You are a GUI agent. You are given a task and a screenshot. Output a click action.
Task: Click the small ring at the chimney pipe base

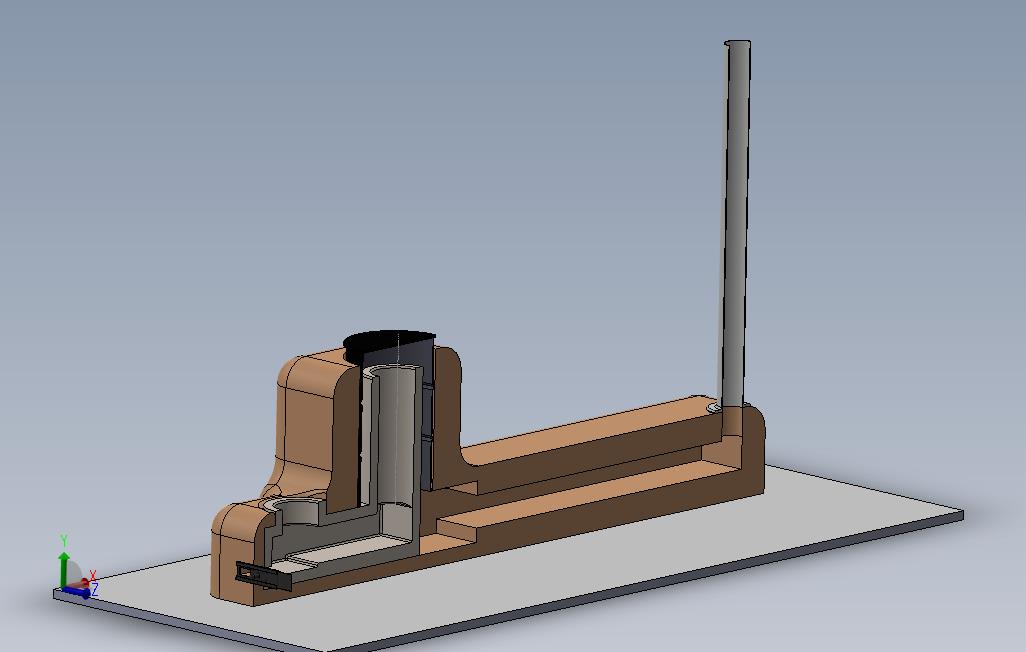(x=714, y=408)
